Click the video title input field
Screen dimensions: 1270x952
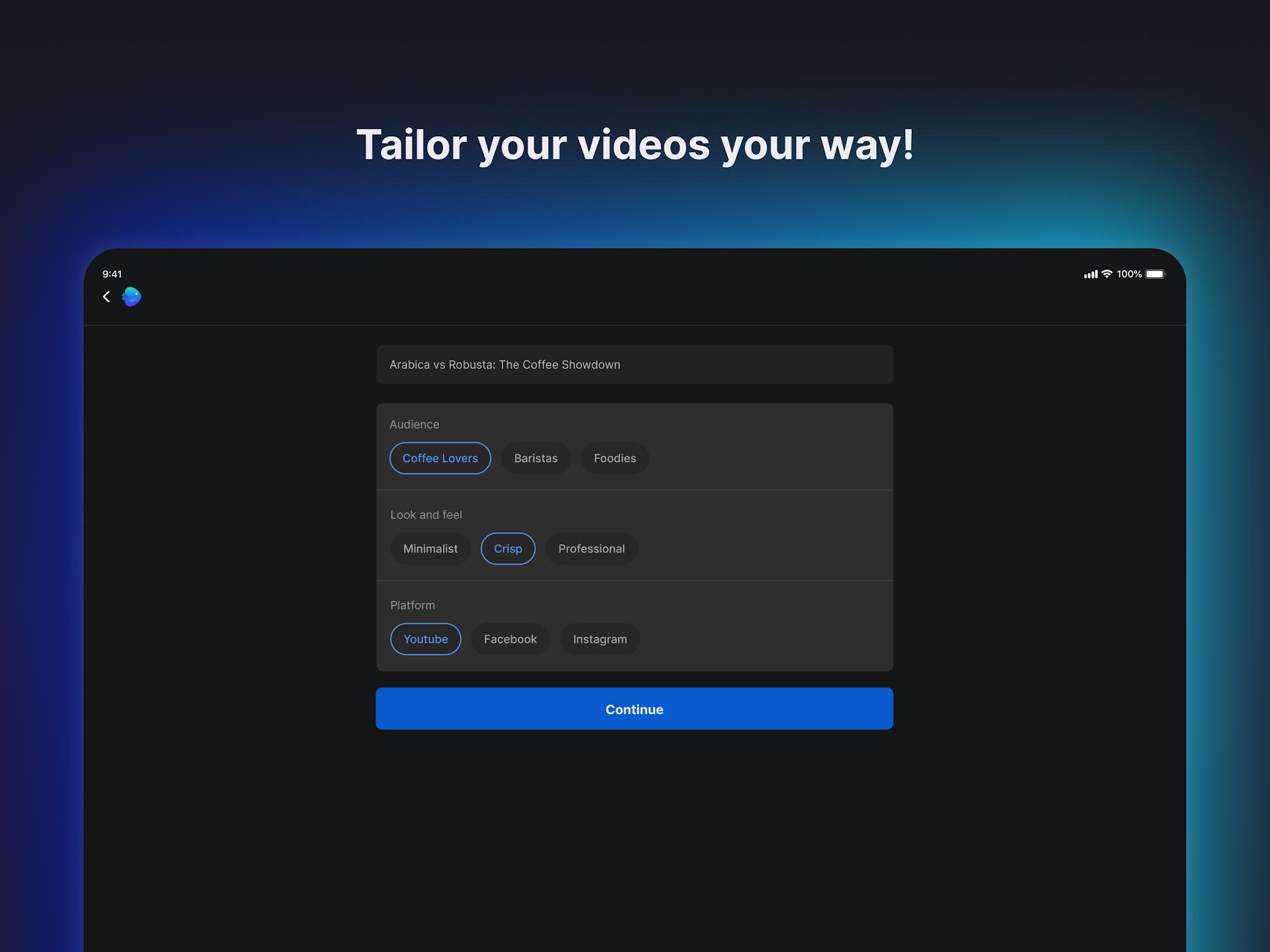pos(634,364)
